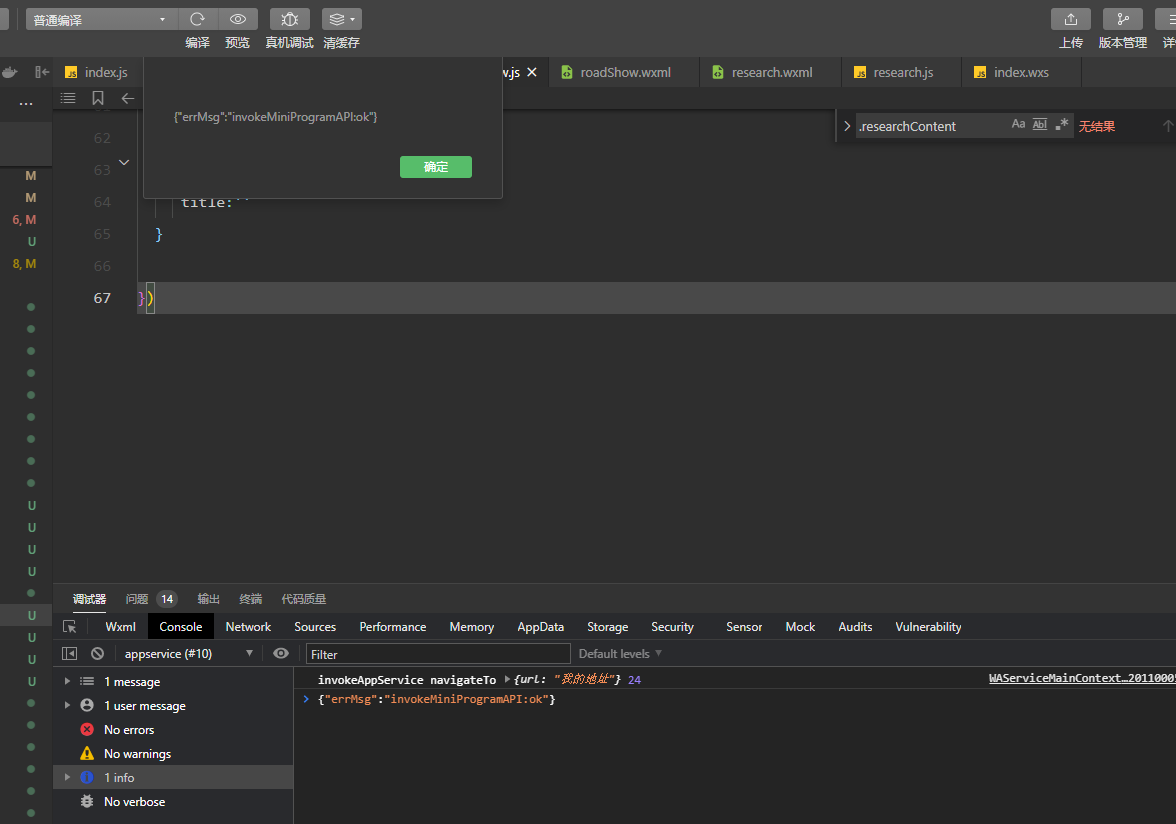The image size is (1176, 824).
Task: Open the WAServiceMainContext source link
Action: (x=1082, y=679)
